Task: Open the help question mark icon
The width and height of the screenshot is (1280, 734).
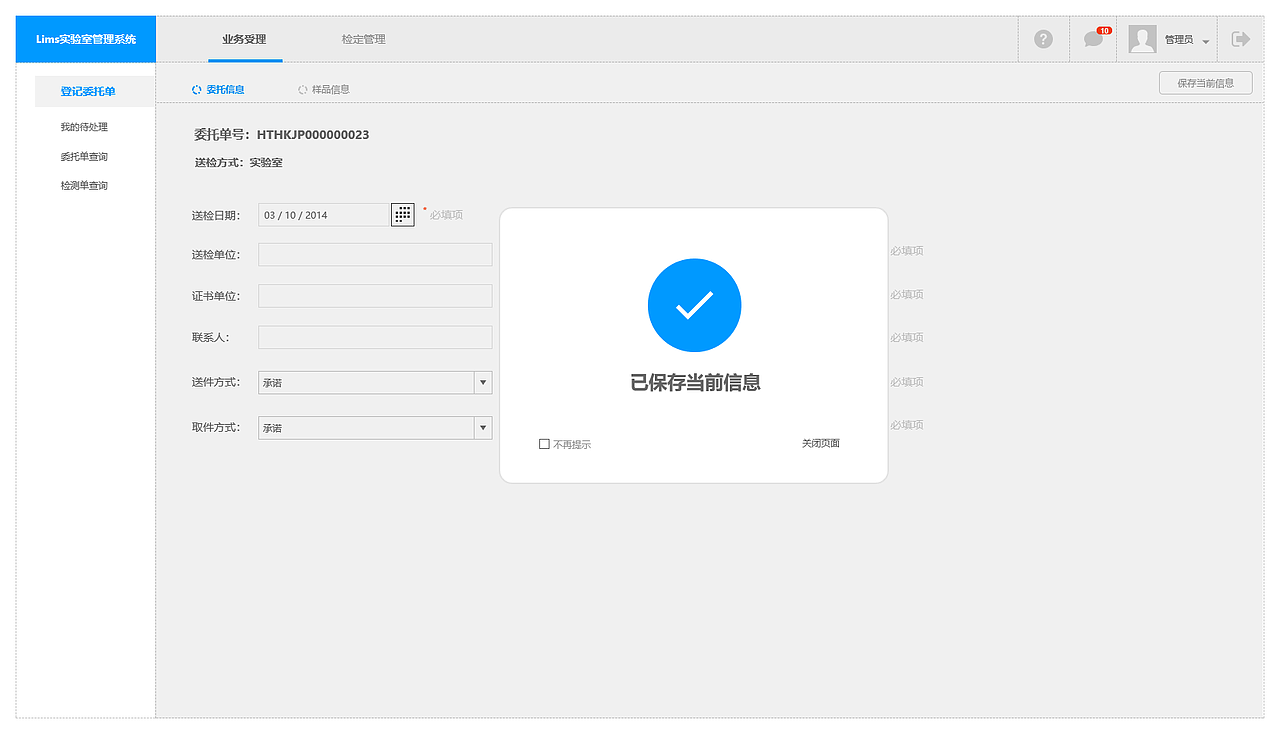Action: pos(1043,39)
